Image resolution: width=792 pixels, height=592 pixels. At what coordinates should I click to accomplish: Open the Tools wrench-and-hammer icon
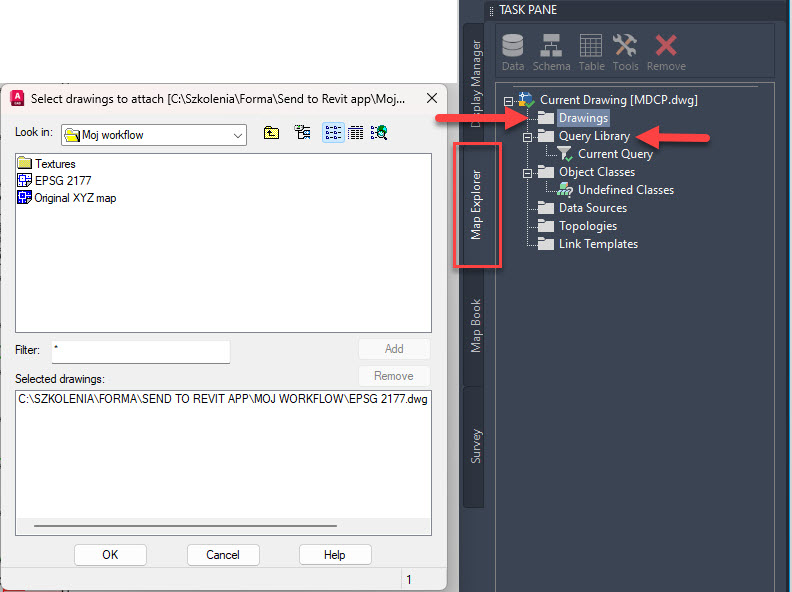tap(626, 51)
